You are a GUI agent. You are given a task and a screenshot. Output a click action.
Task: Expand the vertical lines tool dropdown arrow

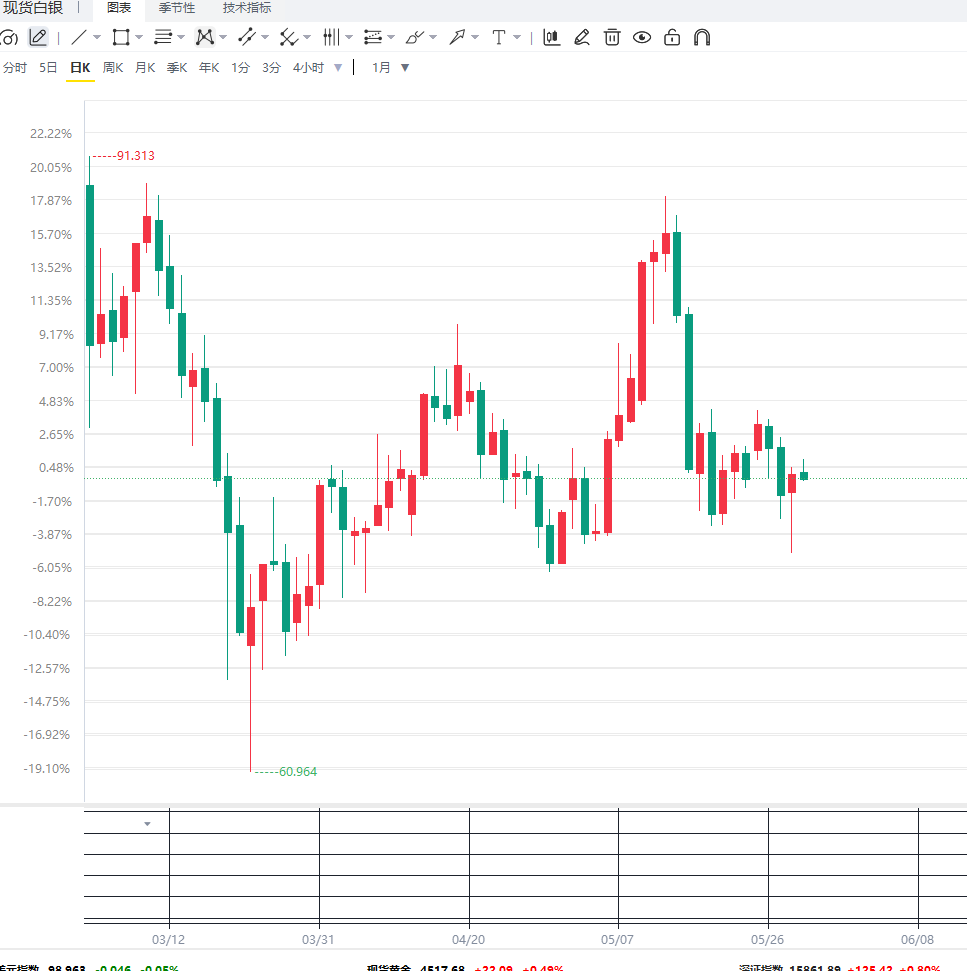point(349,37)
